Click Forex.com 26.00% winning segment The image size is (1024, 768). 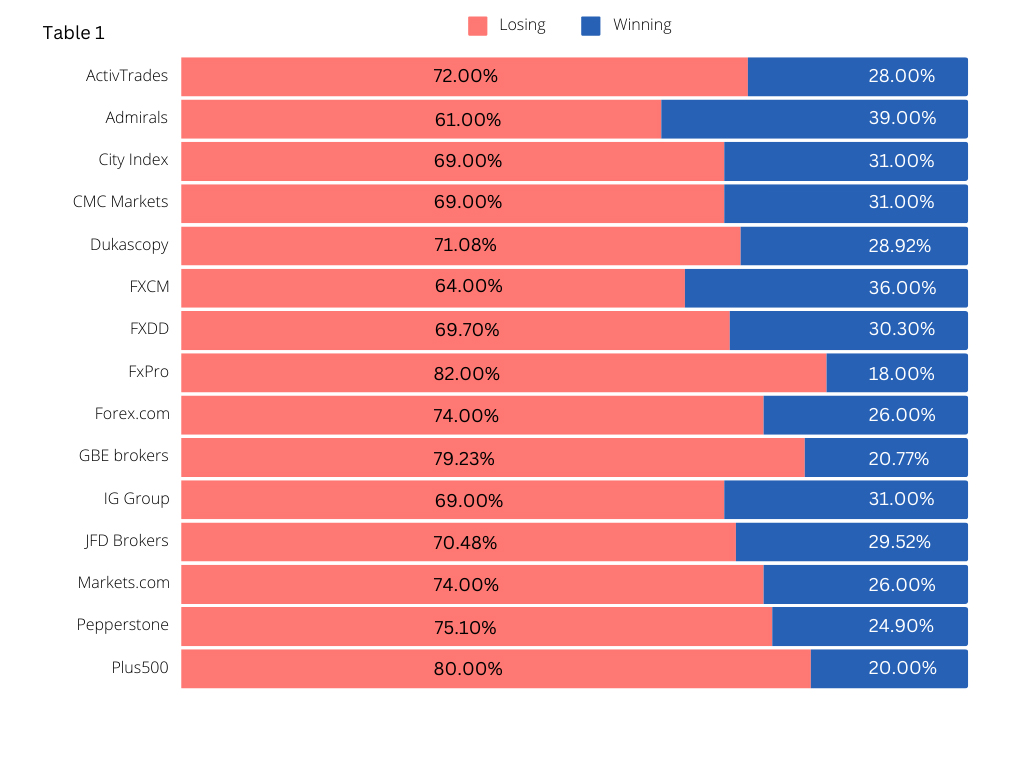tap(866, 415)
